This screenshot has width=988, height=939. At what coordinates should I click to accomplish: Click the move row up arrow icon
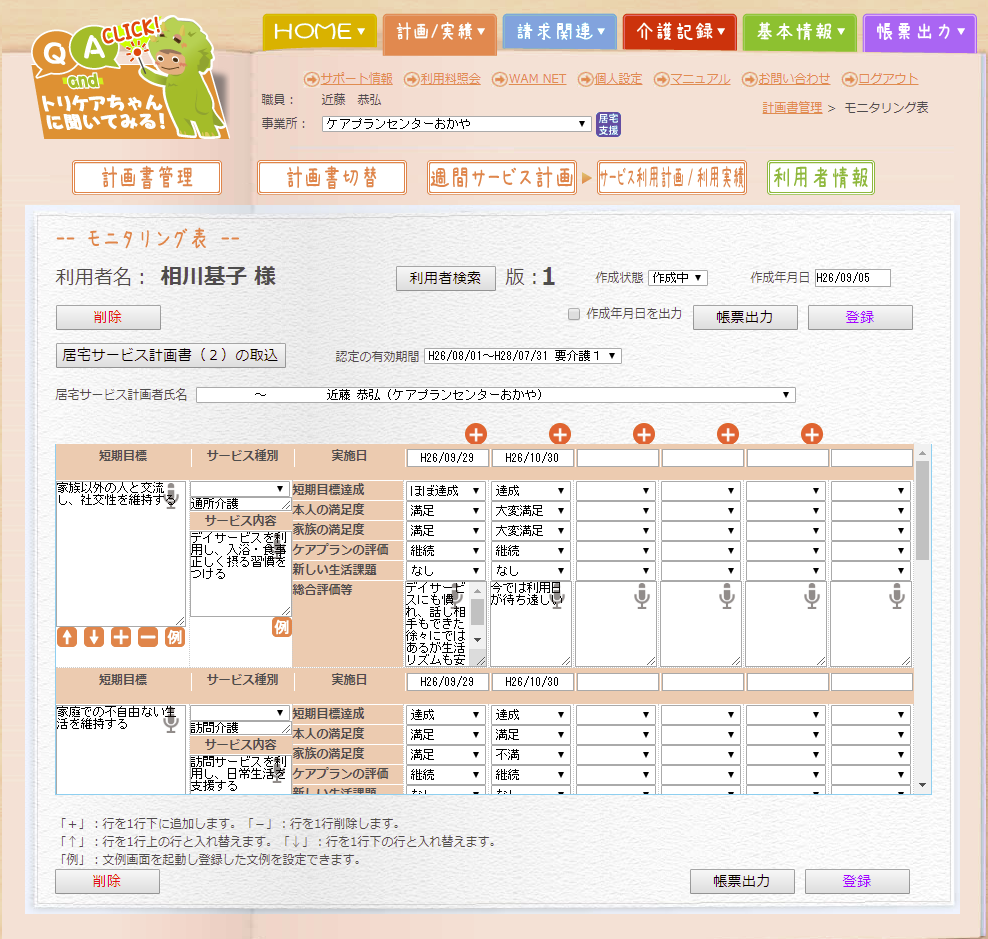67,637
